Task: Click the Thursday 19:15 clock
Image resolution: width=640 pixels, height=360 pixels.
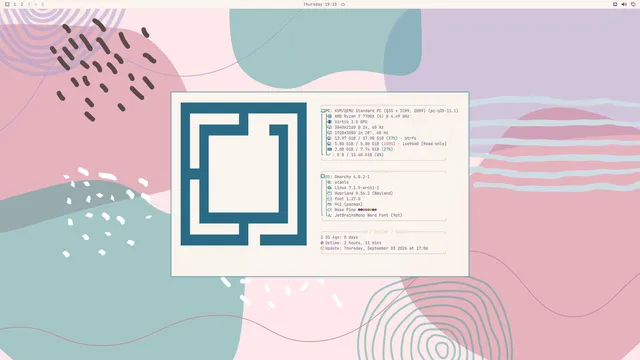Action: point(320,4)
